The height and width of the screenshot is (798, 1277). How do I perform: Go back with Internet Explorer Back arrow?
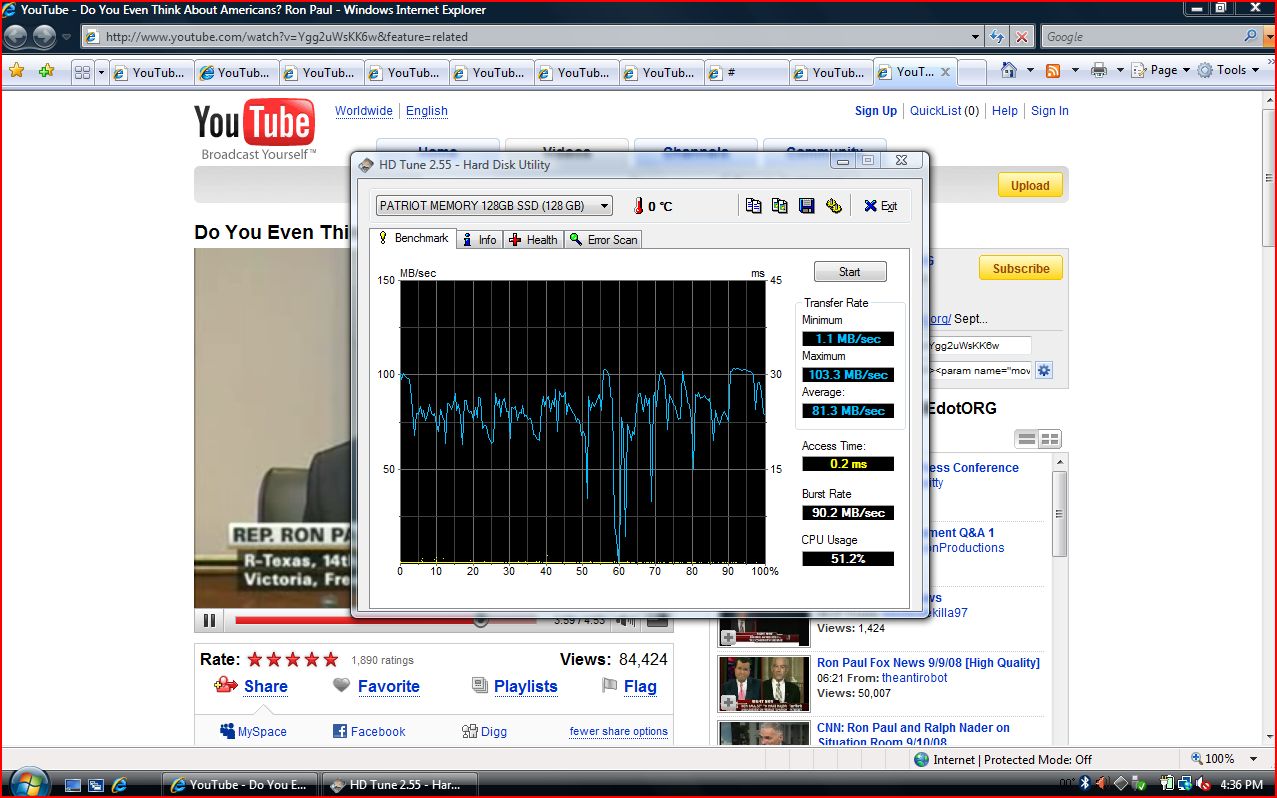[x=17, y=37]
